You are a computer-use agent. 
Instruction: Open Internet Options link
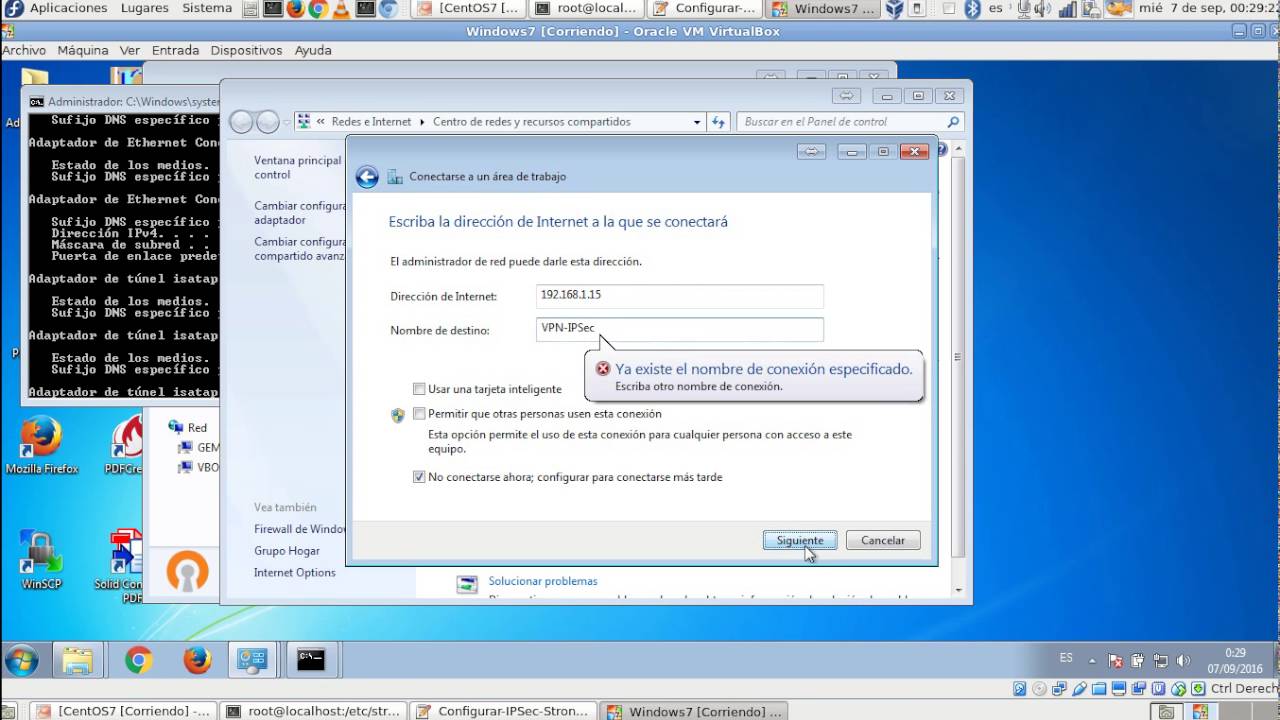pyautogui.click(x=295, y=573)
